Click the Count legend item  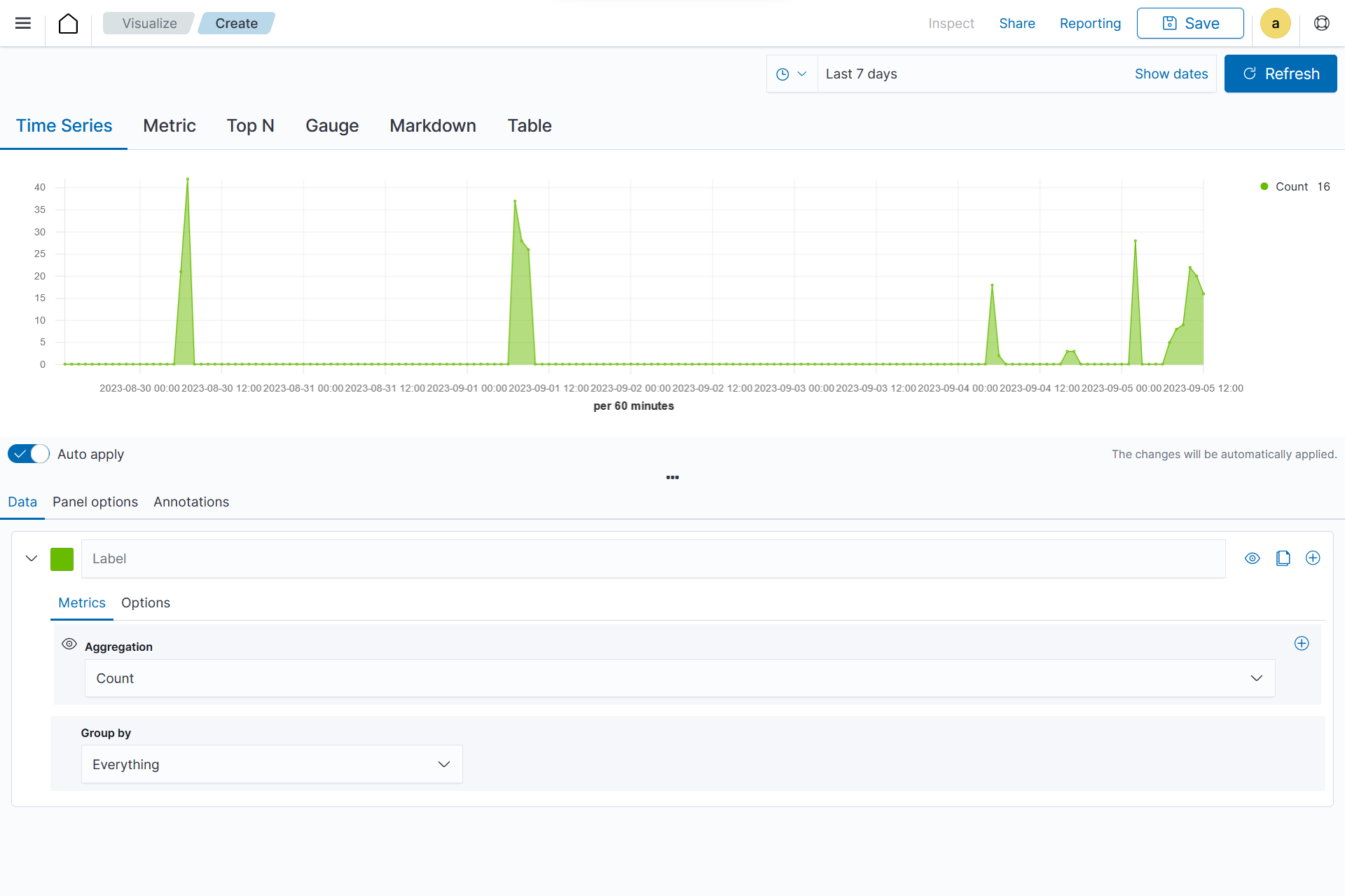tap(1295, 186)
